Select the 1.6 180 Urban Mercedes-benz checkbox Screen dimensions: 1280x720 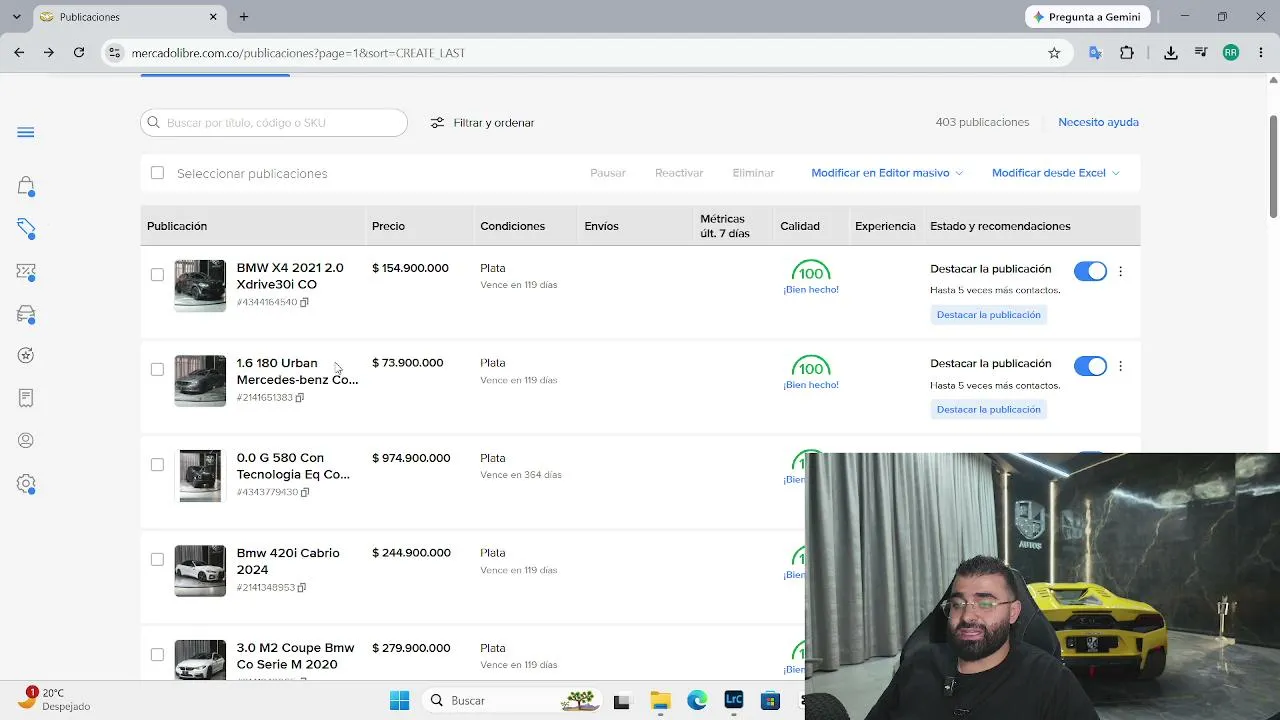pyautogui.click(x=157, y=369)
